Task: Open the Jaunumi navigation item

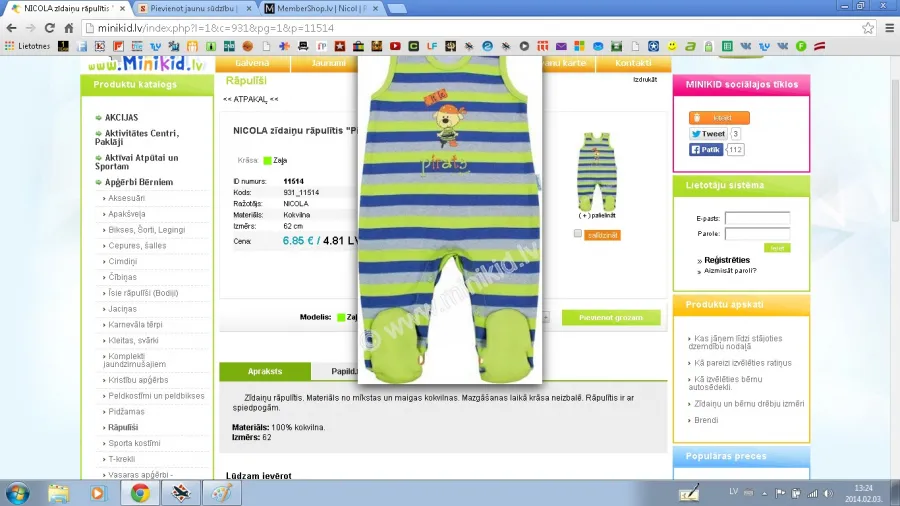Action: (329, 63)
